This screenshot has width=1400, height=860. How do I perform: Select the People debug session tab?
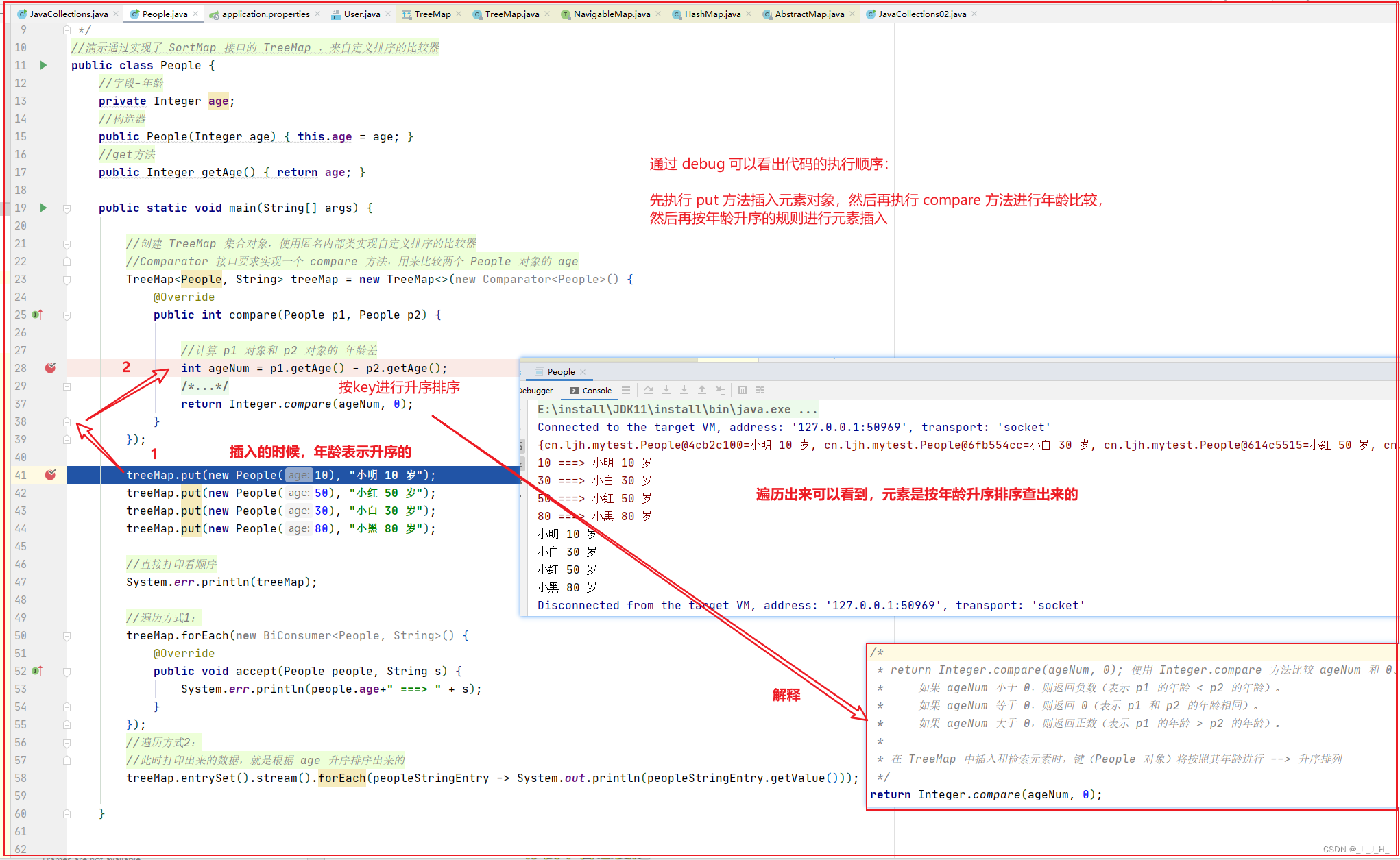561,372
